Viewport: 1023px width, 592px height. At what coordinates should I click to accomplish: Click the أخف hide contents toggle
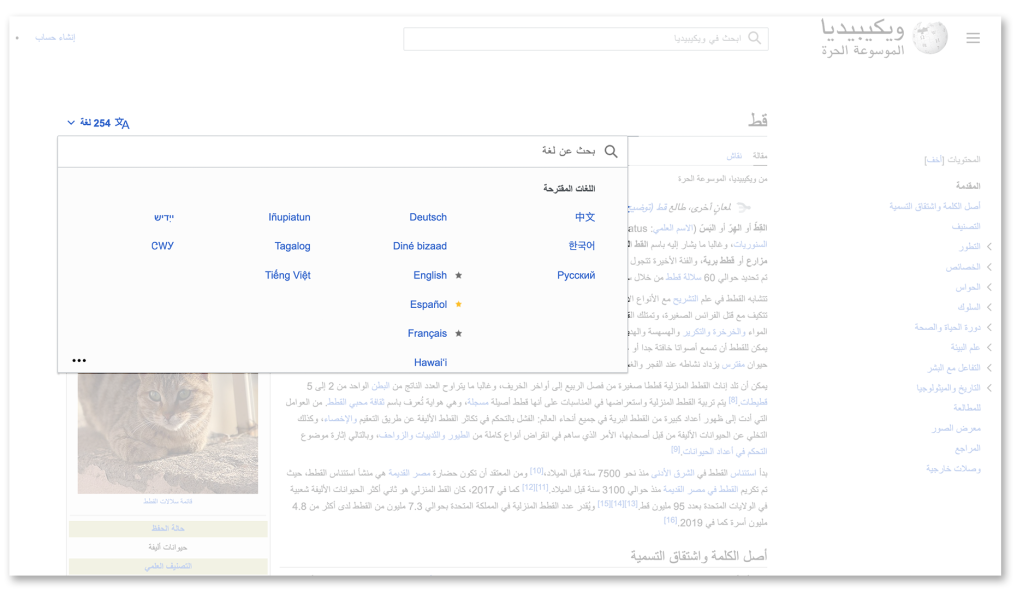coord(934,159)
